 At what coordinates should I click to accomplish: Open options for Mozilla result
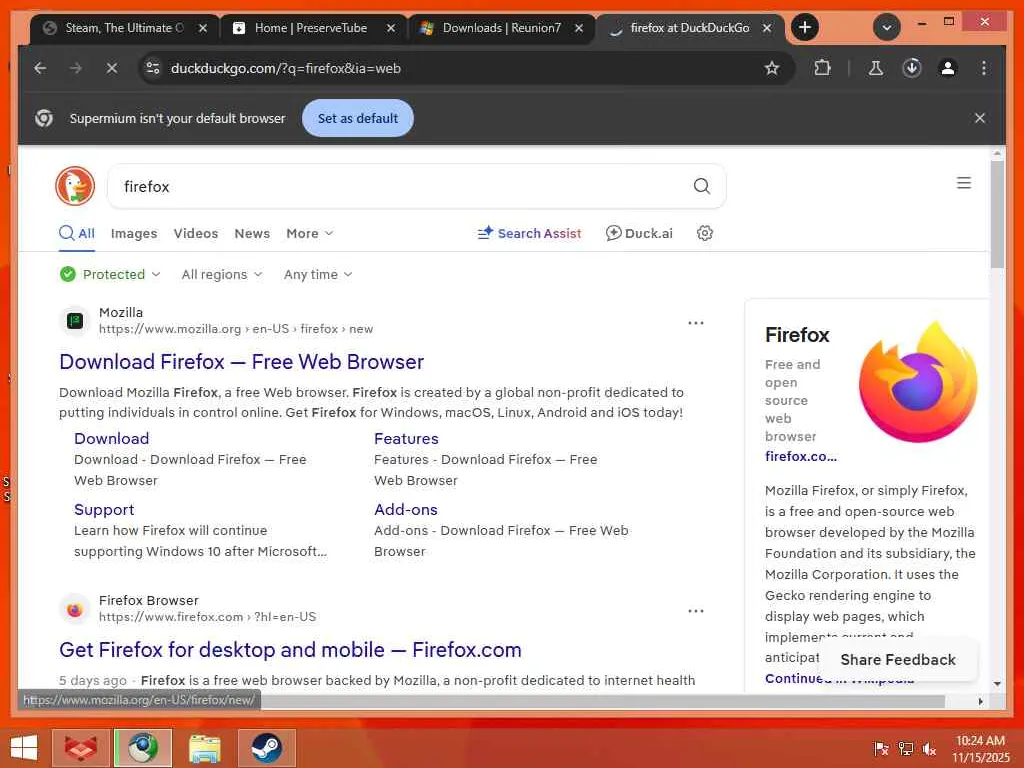click(x=696, y=323)
